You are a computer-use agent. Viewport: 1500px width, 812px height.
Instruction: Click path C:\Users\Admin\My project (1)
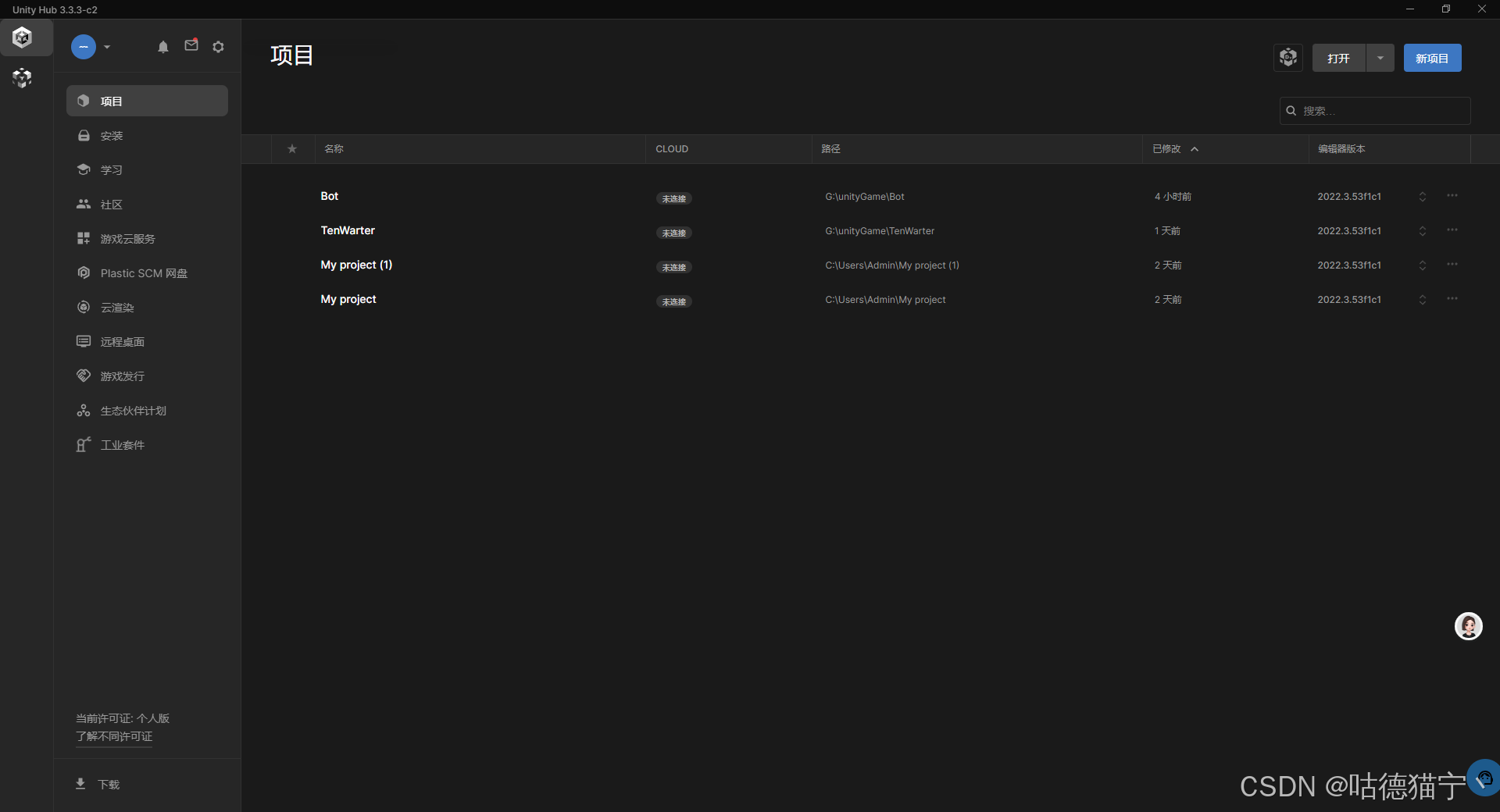(x=892, y=265)
